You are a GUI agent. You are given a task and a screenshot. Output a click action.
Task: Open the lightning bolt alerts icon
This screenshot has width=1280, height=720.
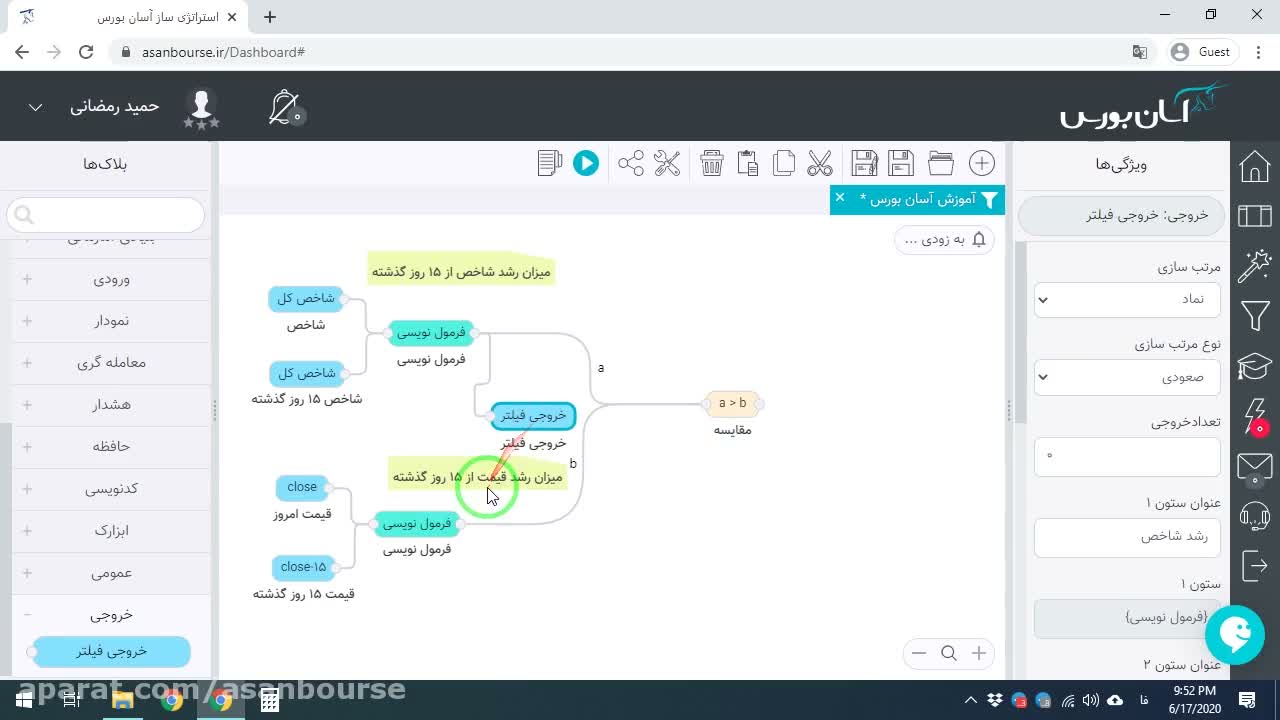(1256, 417)
